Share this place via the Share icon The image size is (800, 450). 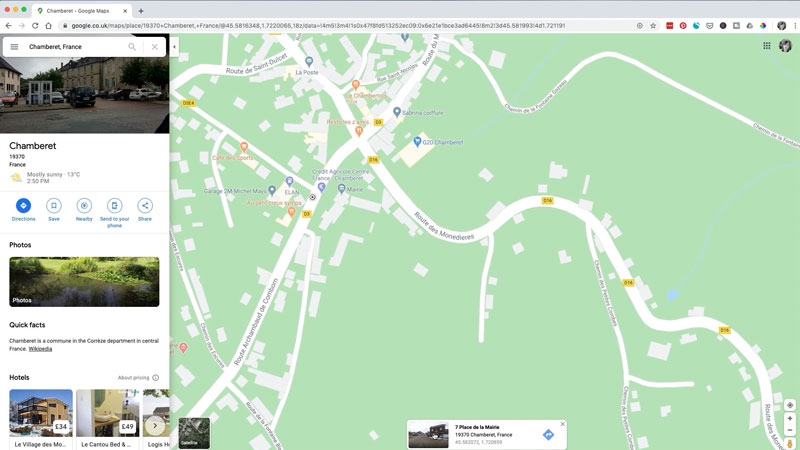pos(145,206)
